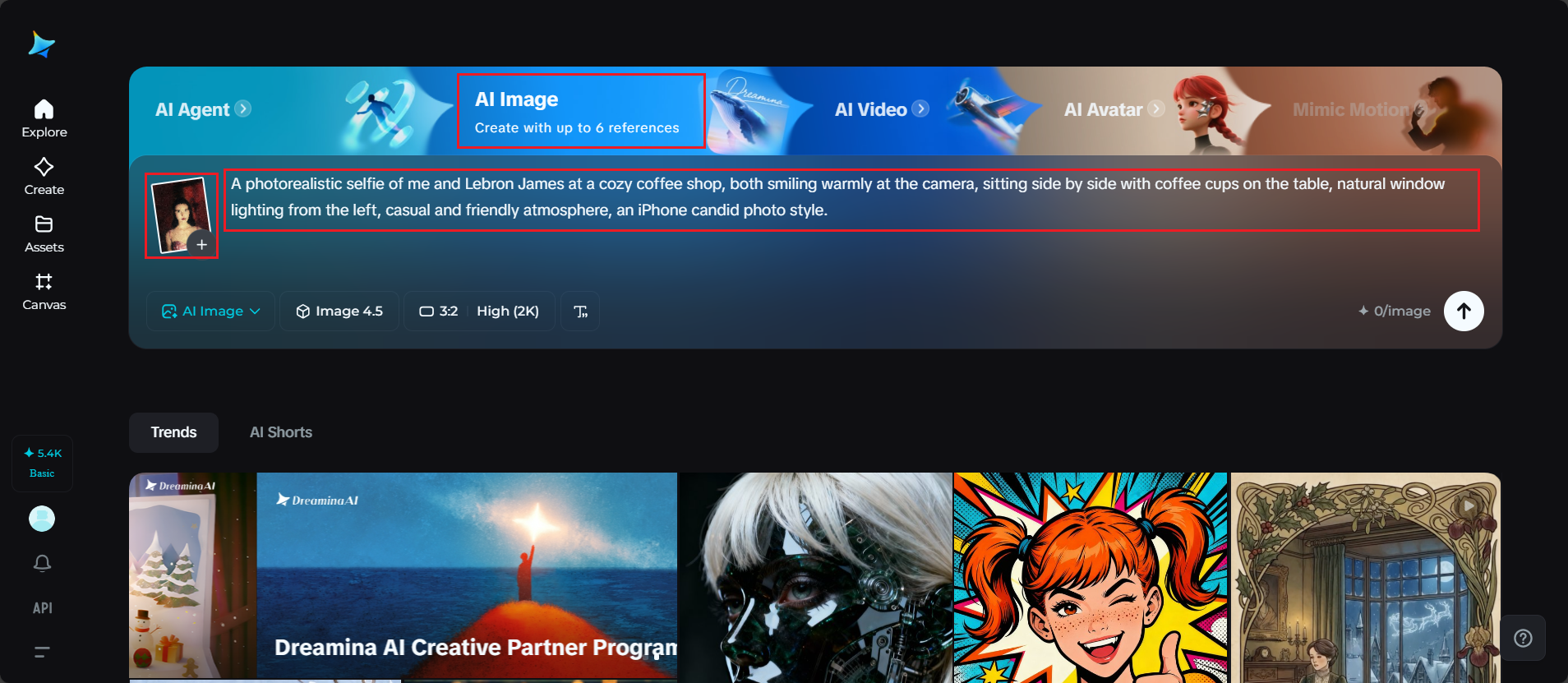
Task: Open the notifications bell
Action: point(43,563)
